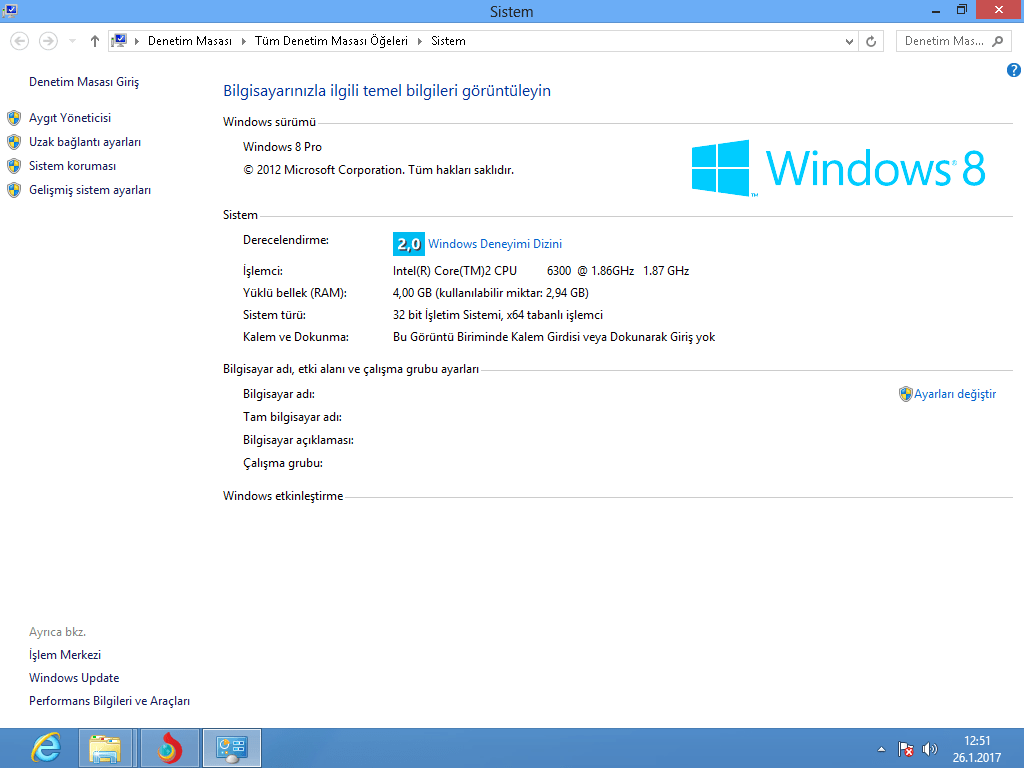Open İşlem Merkezi link
This screenshot has height=768, width=1024.
tap(65, 655)
